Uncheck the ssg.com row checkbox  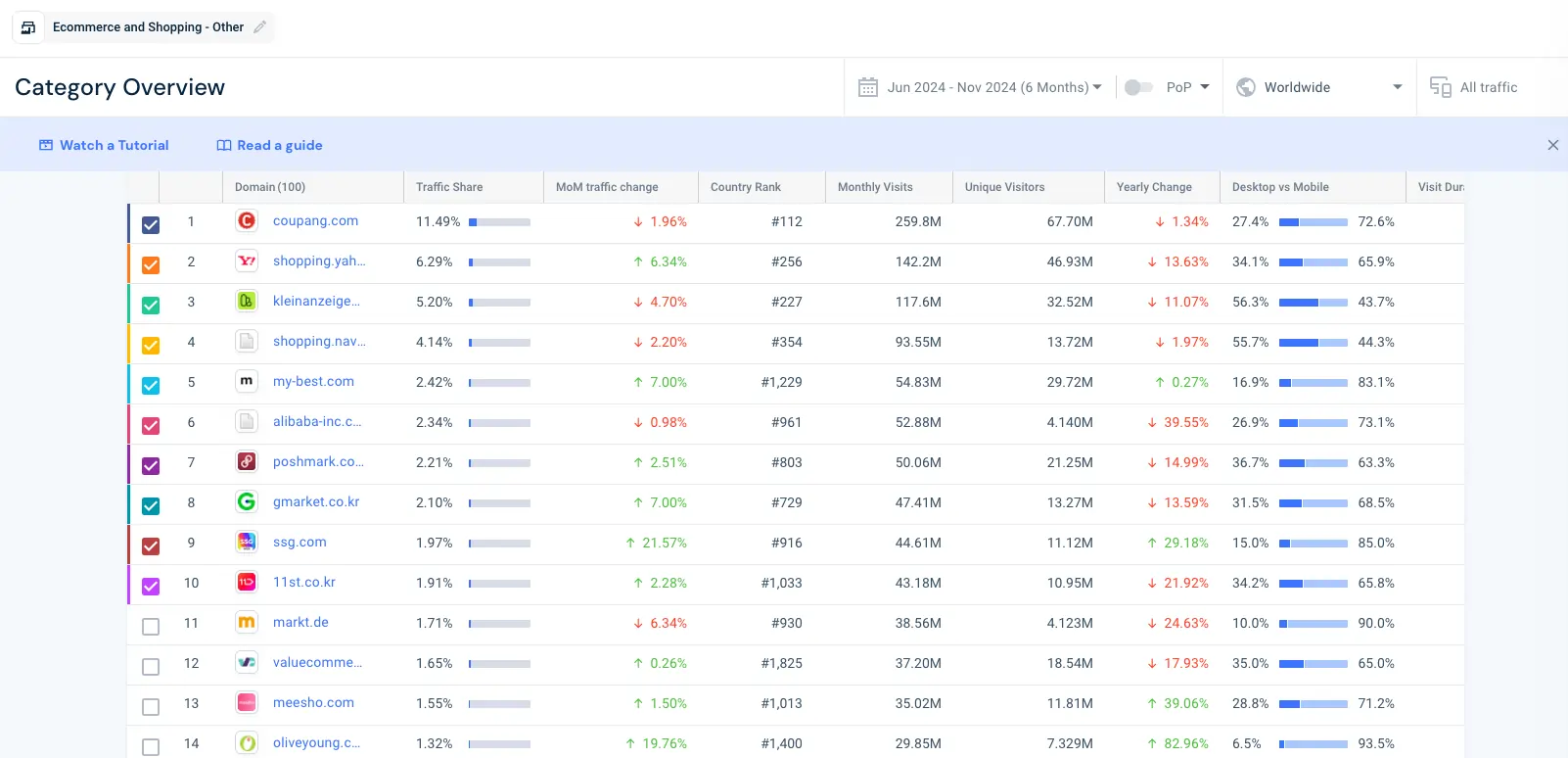[x=151, y=546]
